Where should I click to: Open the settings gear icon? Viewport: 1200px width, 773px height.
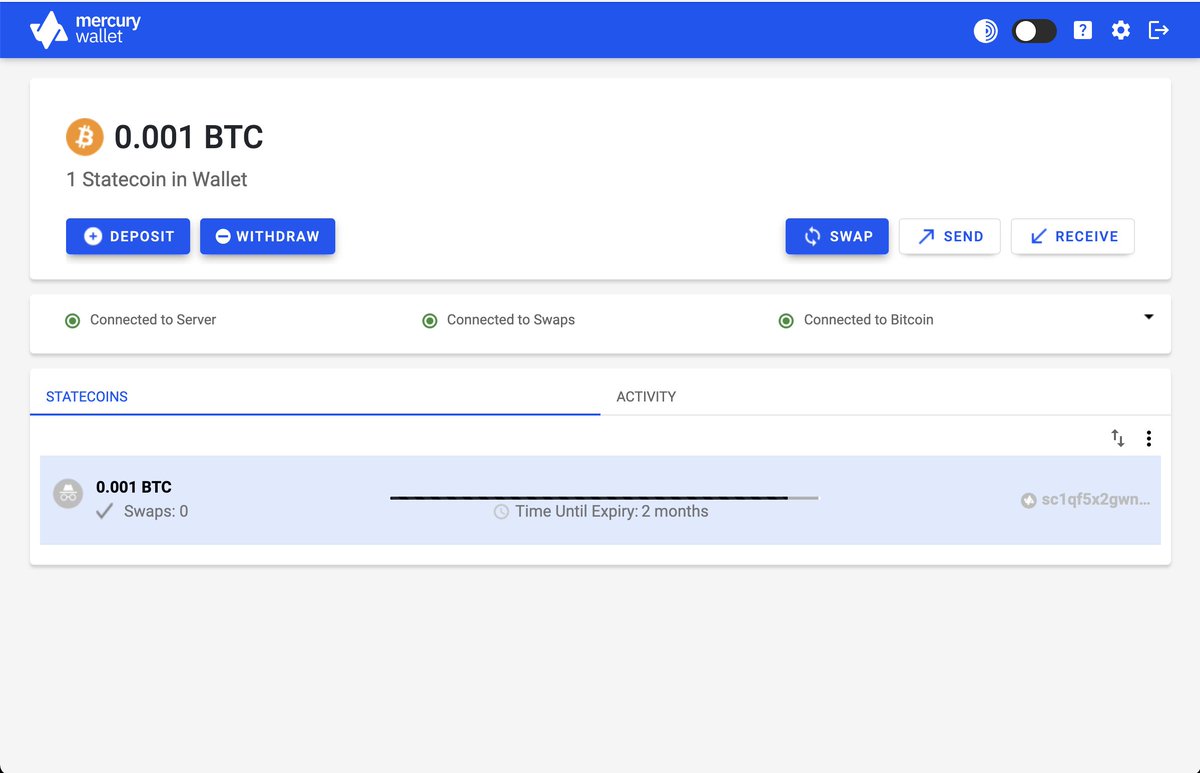(1121, 31)
